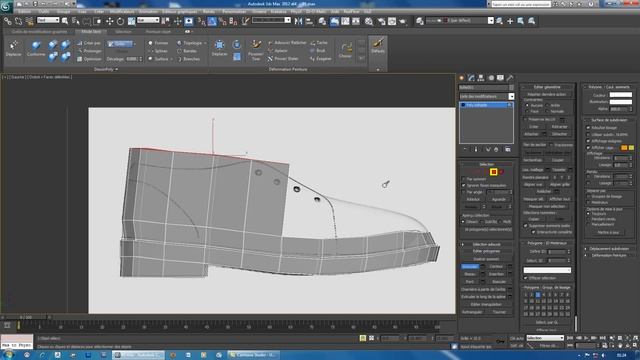640x360 pixels.
Task: Open the Display panel tab
Action: pyautogui.click(x=500, y=78)
